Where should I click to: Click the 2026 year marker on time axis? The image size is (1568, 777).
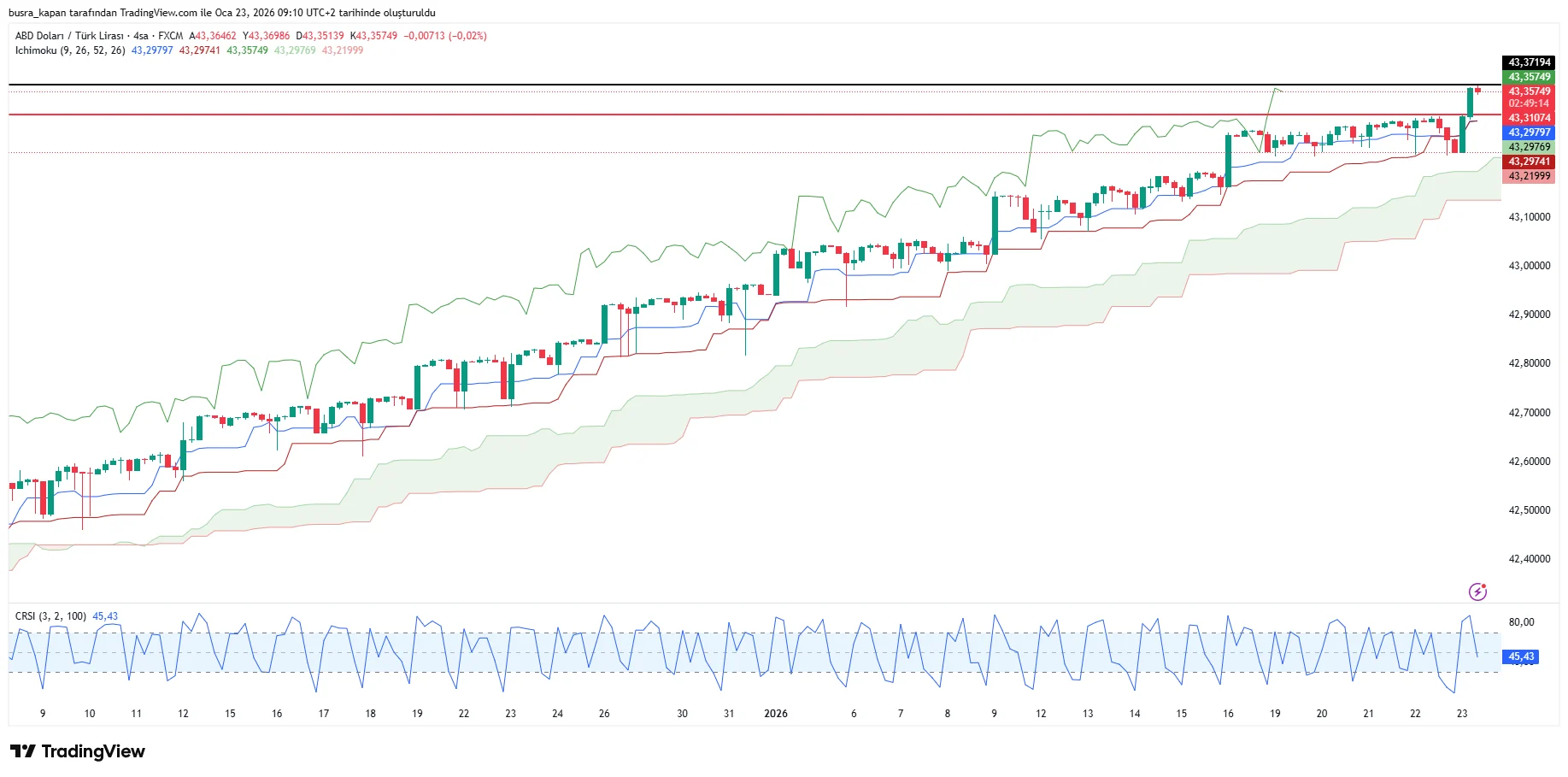click(x=775, y=714)
